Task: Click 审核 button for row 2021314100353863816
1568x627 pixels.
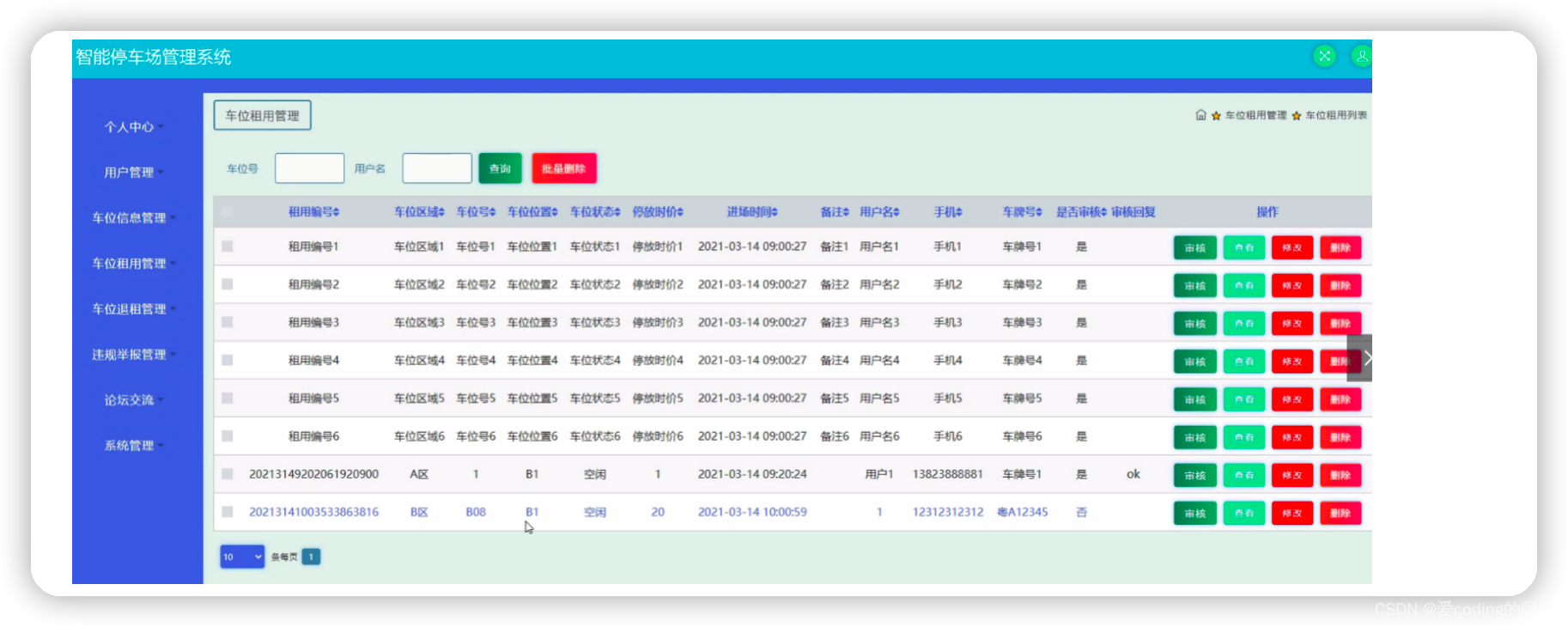Action: coord(1195,514)
